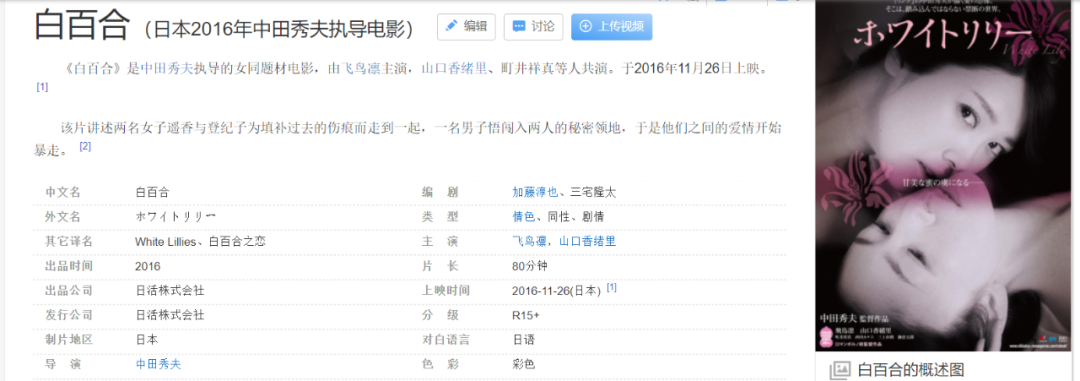Click the 编辑 edit button
The height and width of the screenshot is (381, 1080).
pyautogui.click(x=466, y=27)
